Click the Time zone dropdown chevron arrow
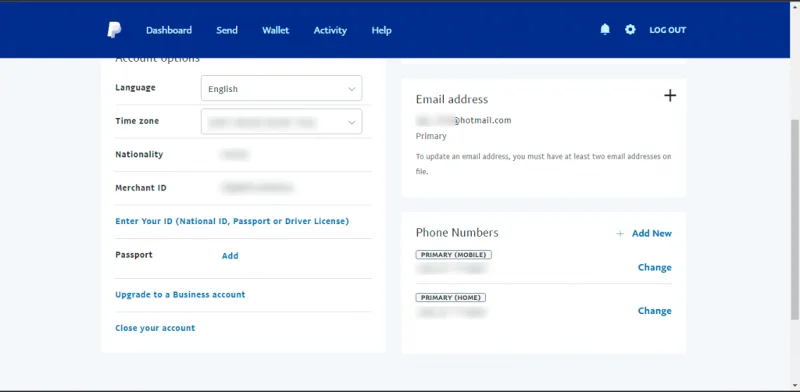The width and height of the screenshot is (800, 392). pos(352,122)
